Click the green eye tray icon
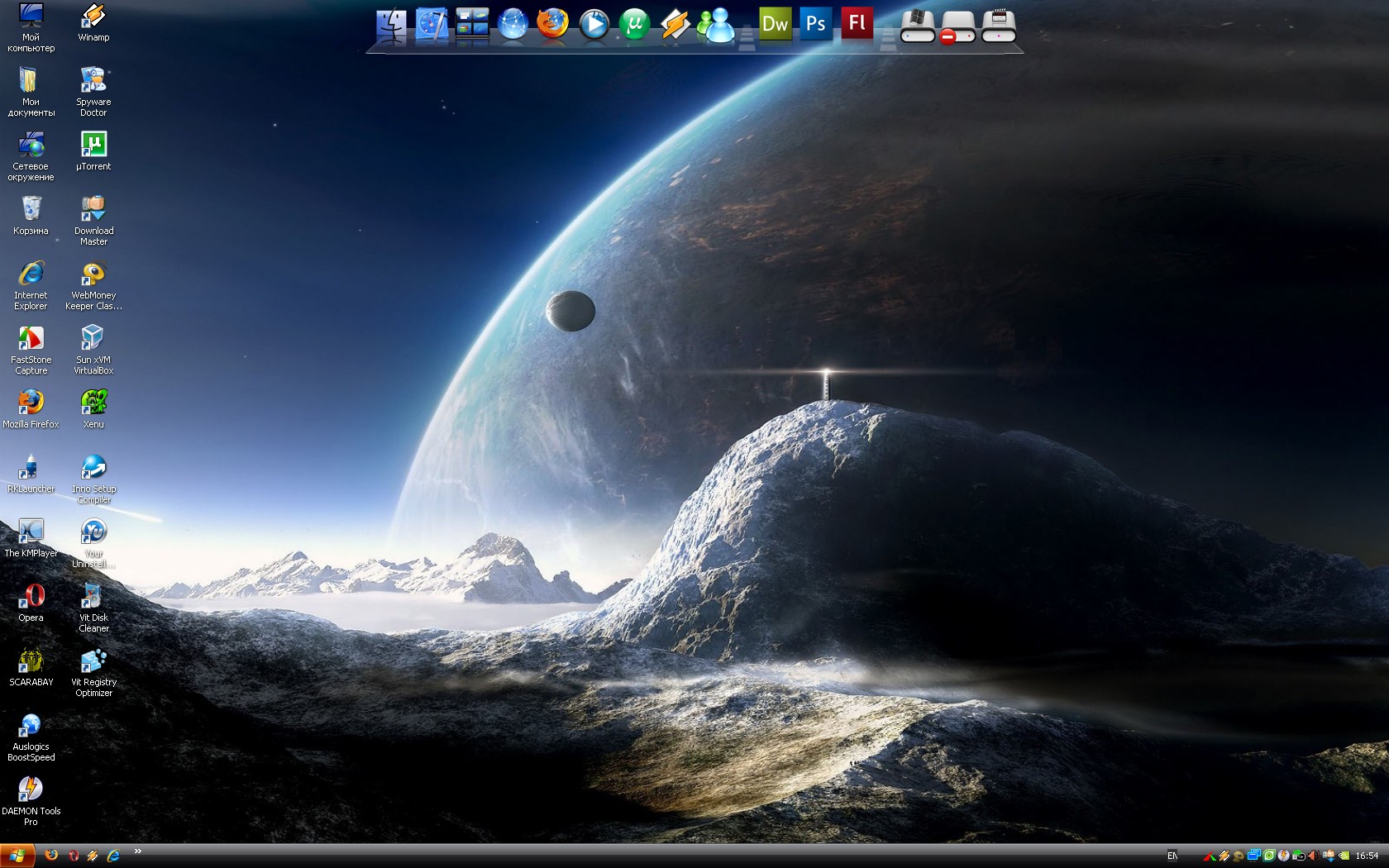Screen dimensions: 1389x868 coord(1269,856)
